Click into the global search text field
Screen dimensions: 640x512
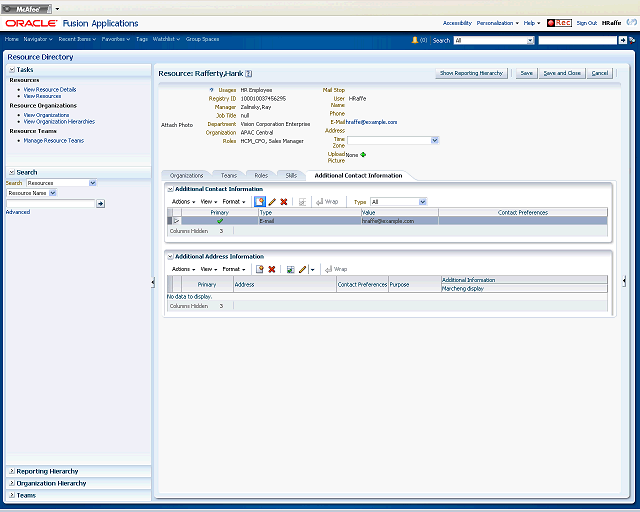click(578, 40)
